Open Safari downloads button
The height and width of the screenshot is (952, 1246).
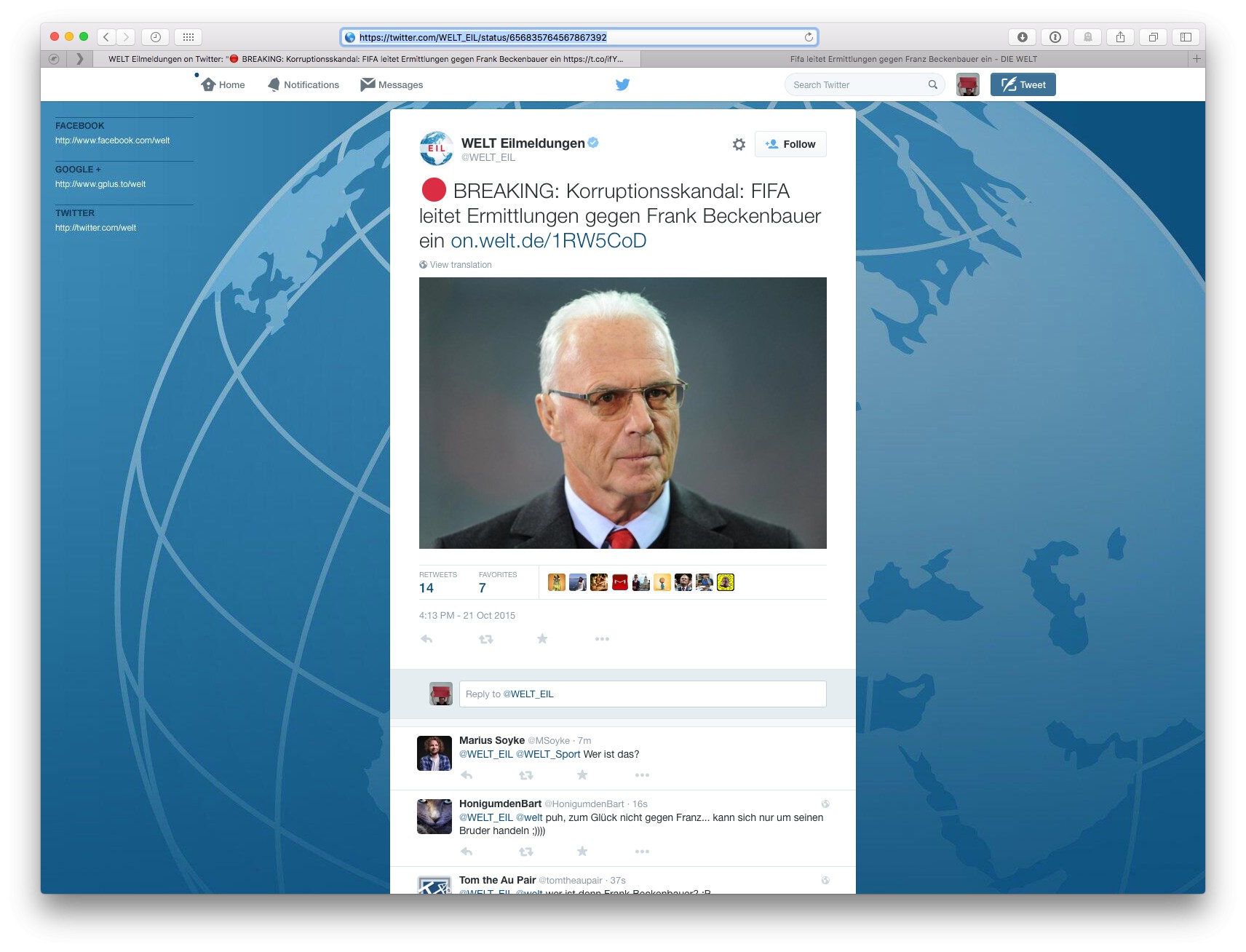1022,37
